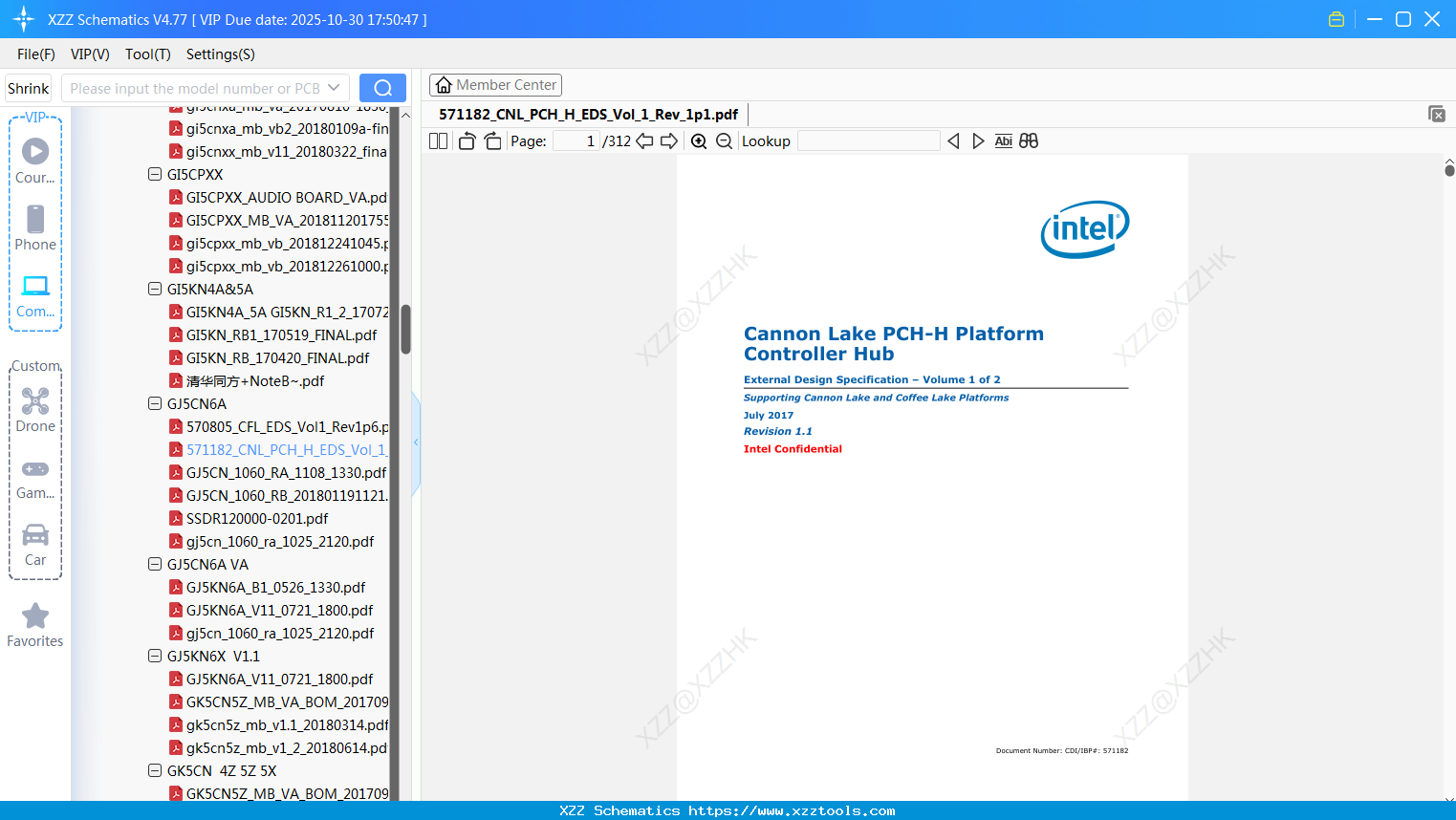Screen dimensions: 1456x820
Task: Click the XZZ Schematics app logo
Action: 24,19
